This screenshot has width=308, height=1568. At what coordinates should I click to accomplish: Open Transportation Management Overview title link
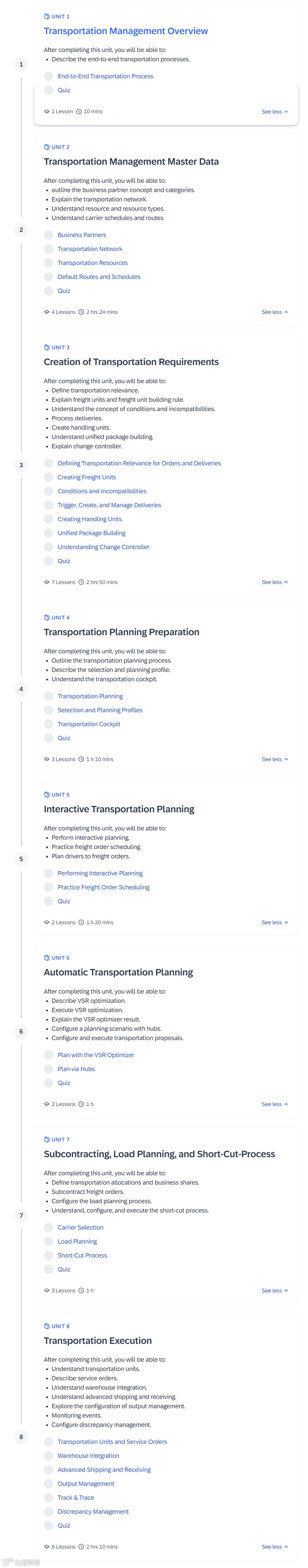point(126,31)
